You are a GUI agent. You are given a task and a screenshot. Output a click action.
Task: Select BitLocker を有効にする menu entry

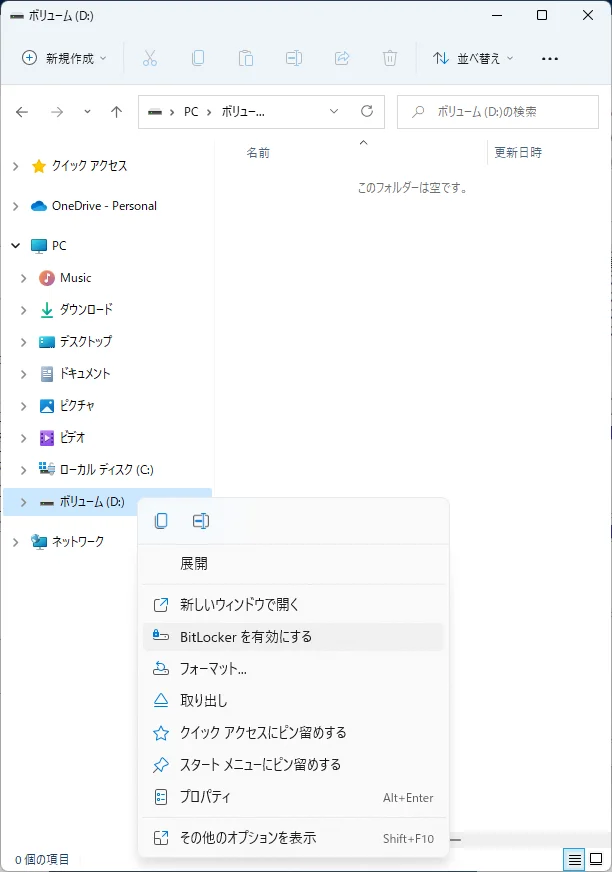pos(246,637)
